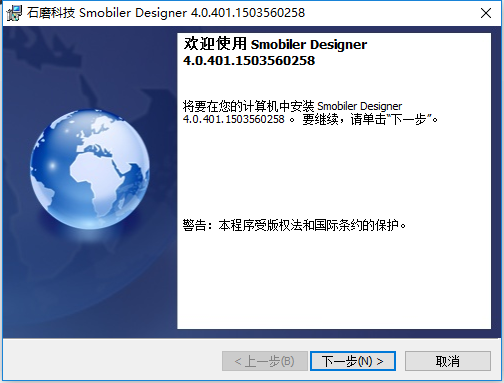Image resolution: width=504 pixels, height=383 pixels.
Task: Close the Smobiler Designer installer window
Action: pos(486,13)
